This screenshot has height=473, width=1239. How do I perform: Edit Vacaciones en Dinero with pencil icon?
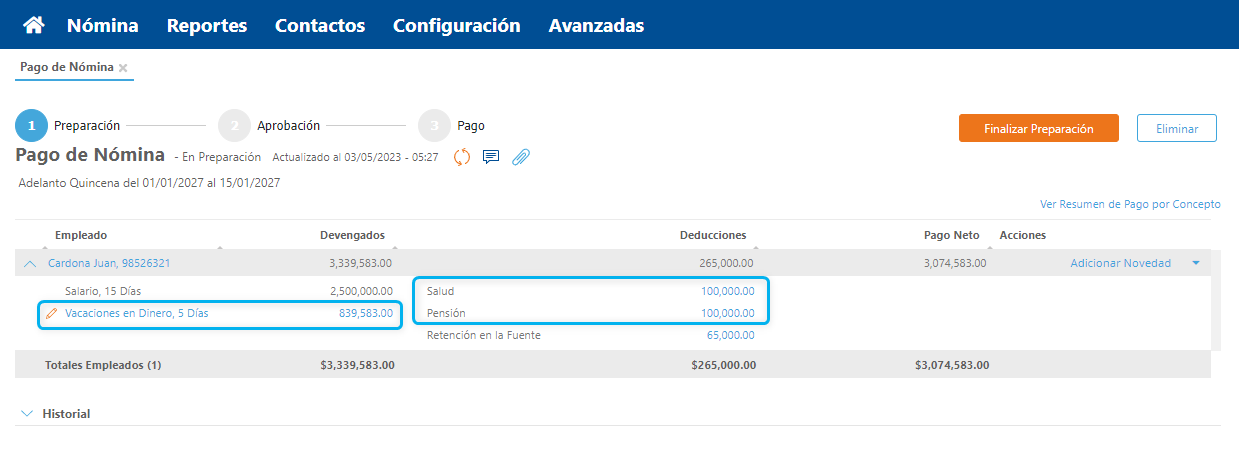(52, 314)
